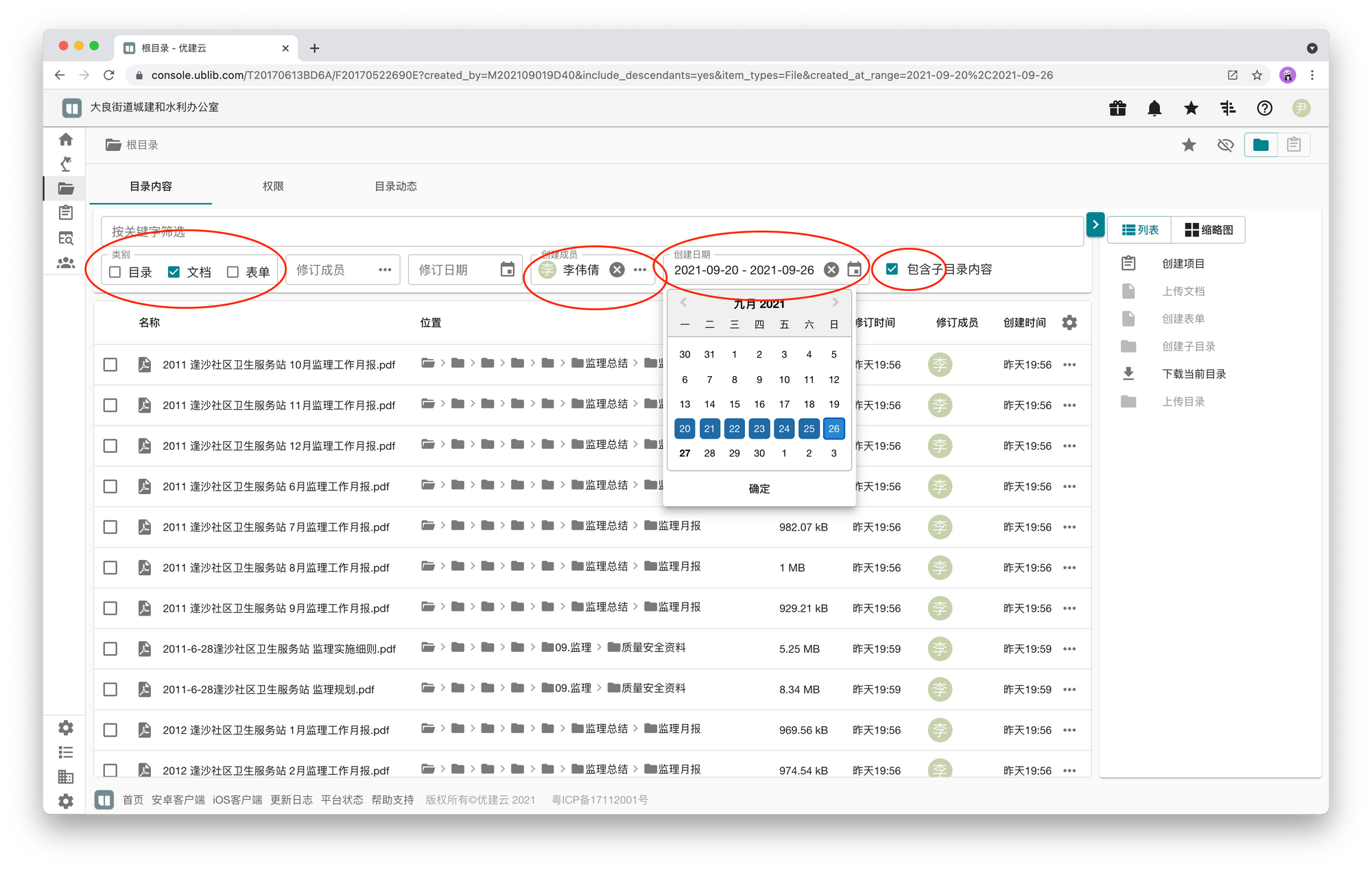Click the gift icon in header
The height and width of the screenshot is (871, 1372).
click(x=1117, y=108)
